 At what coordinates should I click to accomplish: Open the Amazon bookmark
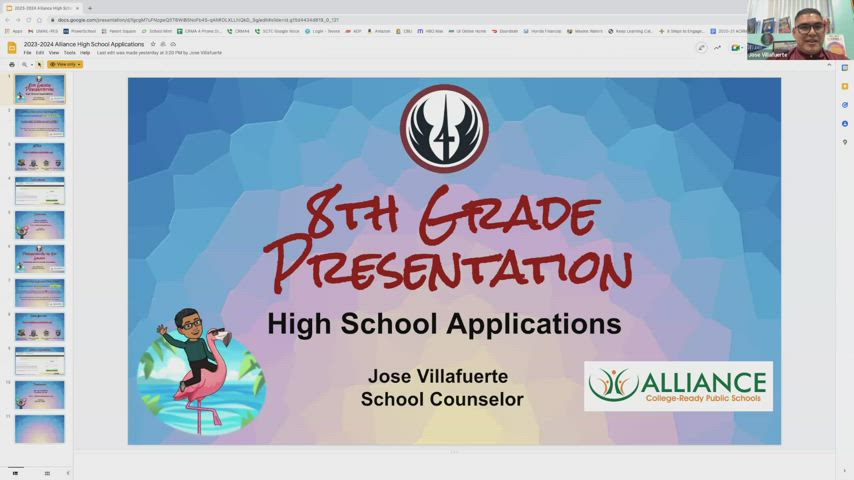click(379, 31)
